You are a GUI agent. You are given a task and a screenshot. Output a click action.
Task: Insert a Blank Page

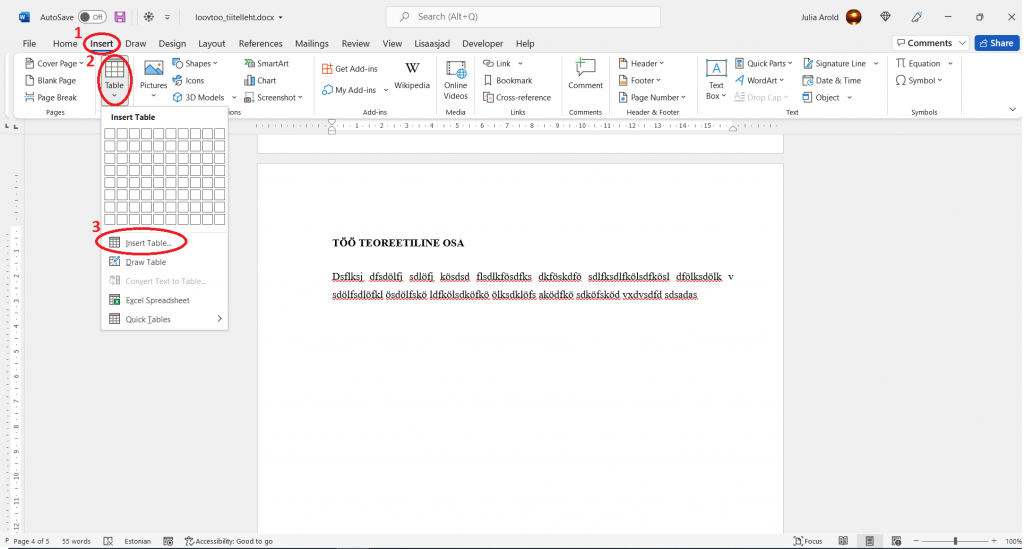[50, 80]
